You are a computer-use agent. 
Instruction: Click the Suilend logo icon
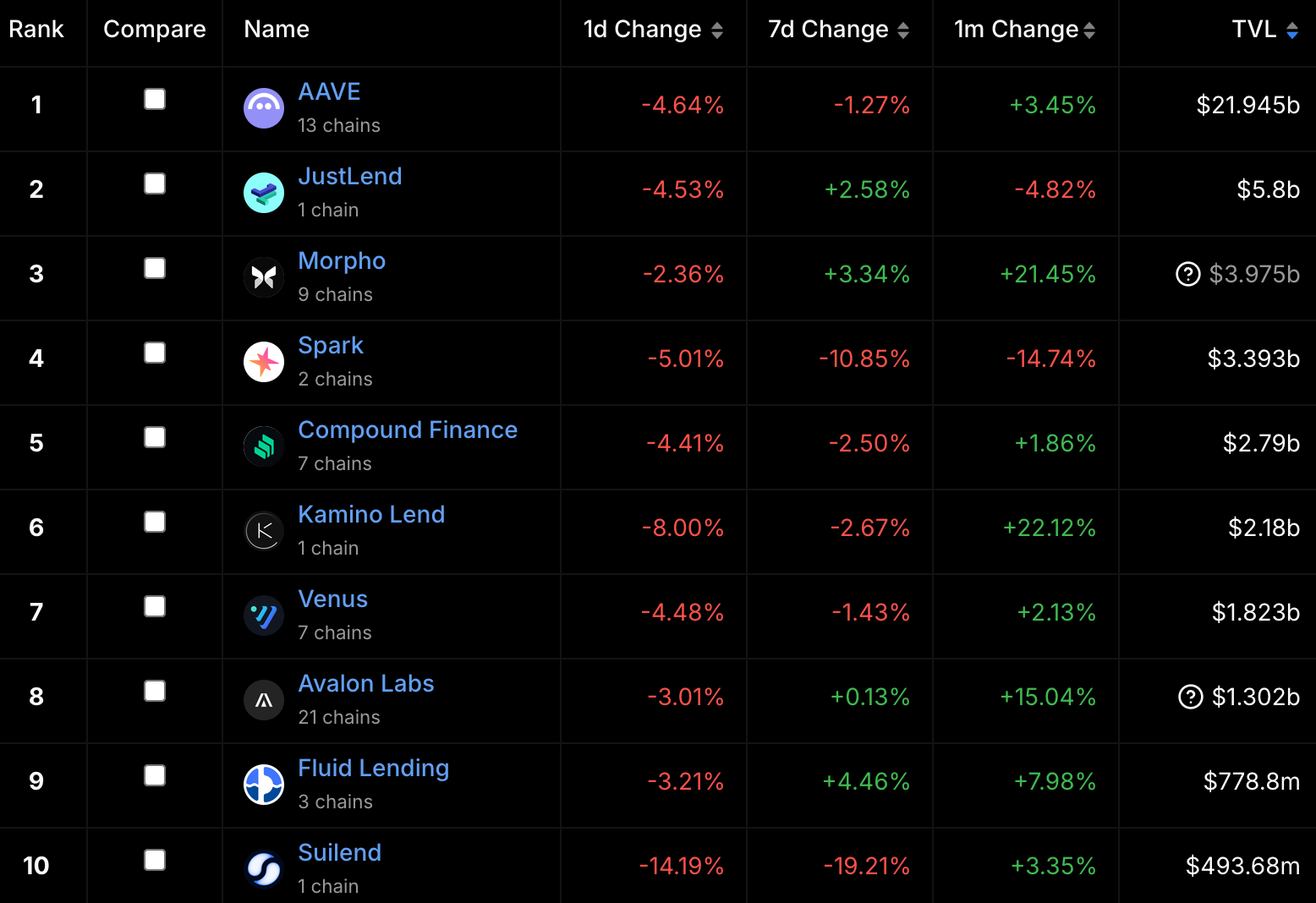point(264,869)
